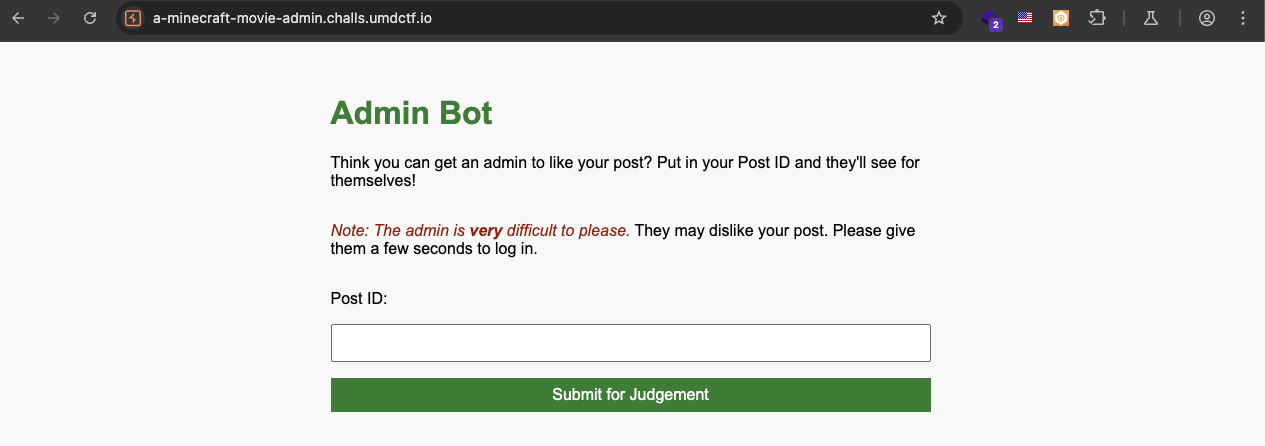Open the Chrome three-dot menu

tap(1243, 18)
